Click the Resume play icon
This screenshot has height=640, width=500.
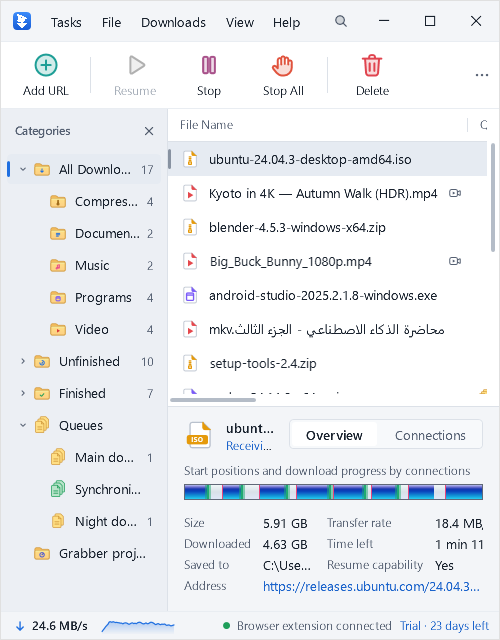point(137,65)
